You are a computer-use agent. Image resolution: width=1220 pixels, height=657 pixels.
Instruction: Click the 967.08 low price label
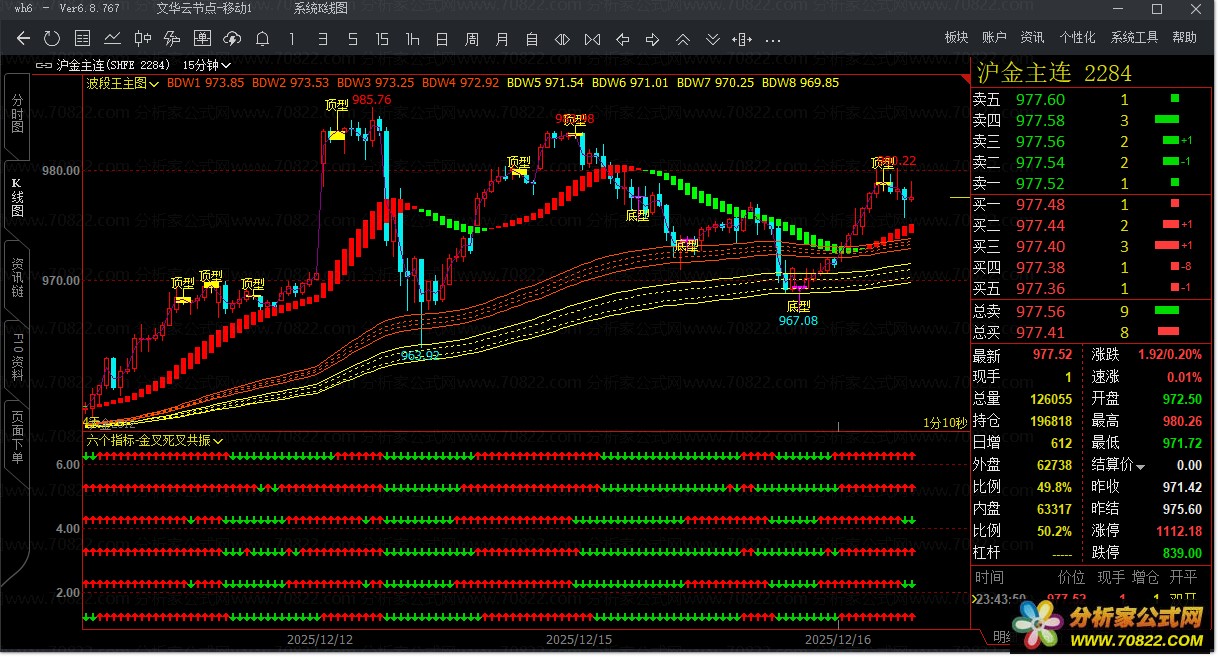click(x=798, y=321)
